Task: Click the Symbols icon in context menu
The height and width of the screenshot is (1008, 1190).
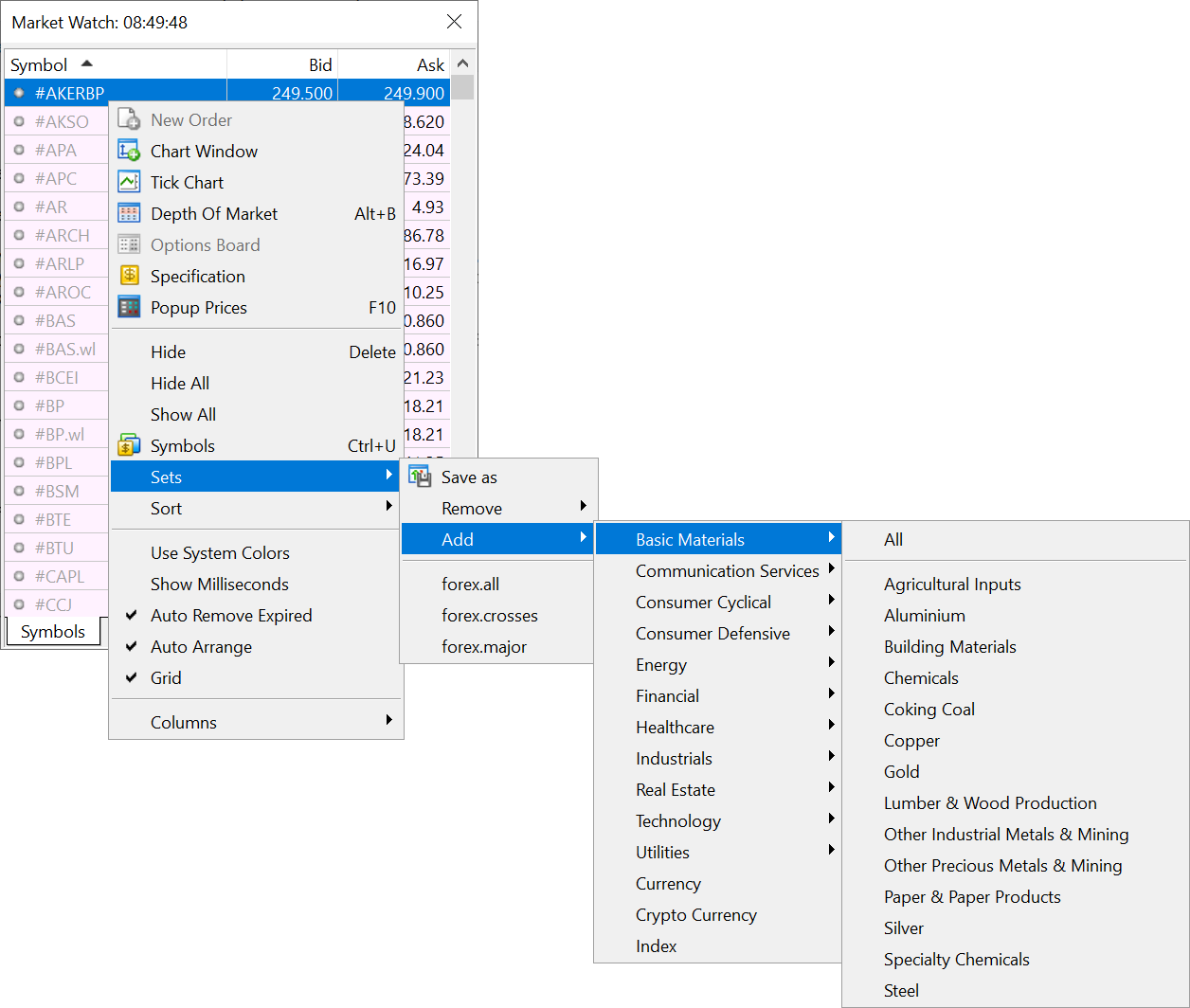Action: (x=129, y=445)
